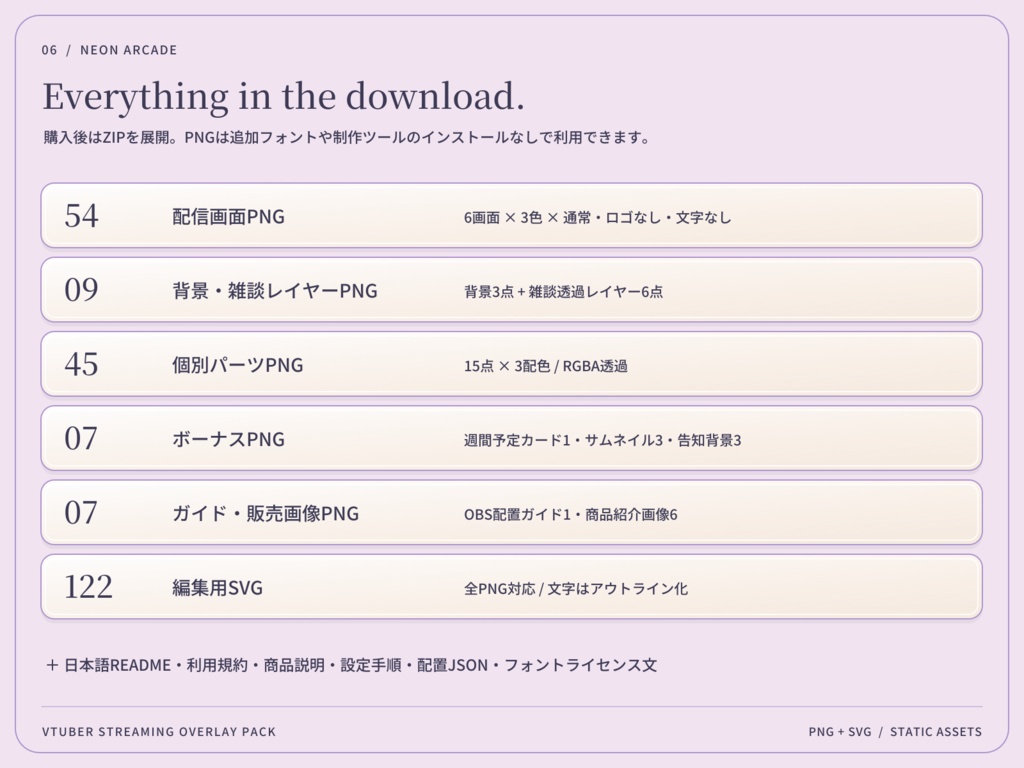Click the PNG + SVG / STATIC ASSETS footer
Screen dimensions: 1024x768
point(895,732)
